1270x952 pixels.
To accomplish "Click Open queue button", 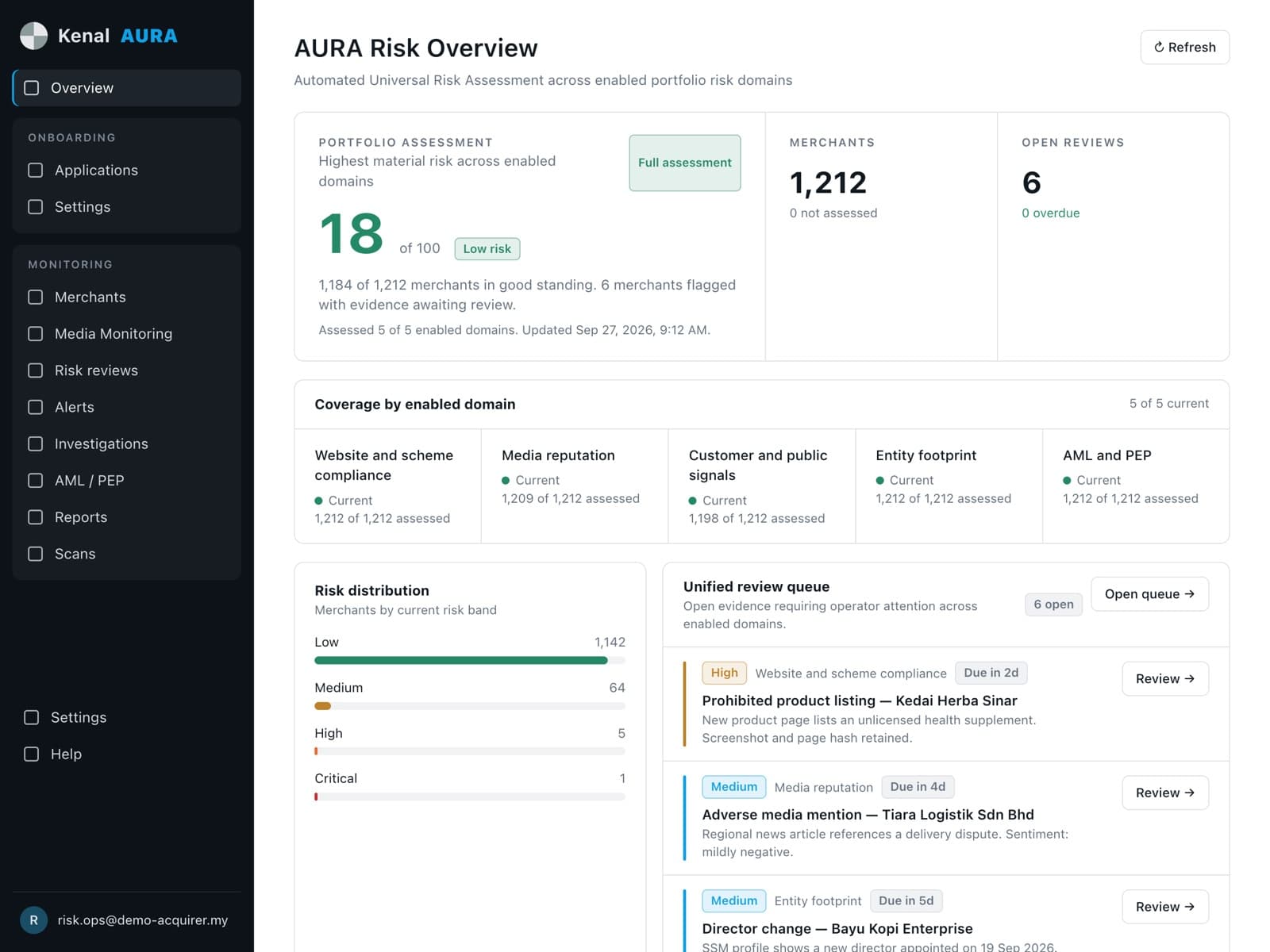I will click(x=1149, y=594).
